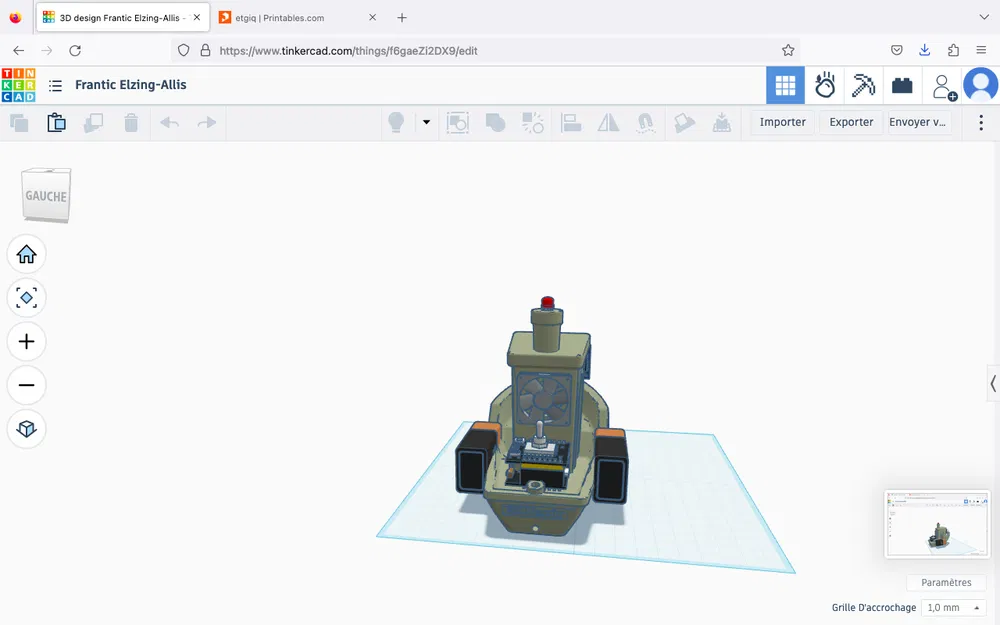Screen dimensions: 1000x625
Task: Zoom in using the plus icon
Action: tap(27, 341)
